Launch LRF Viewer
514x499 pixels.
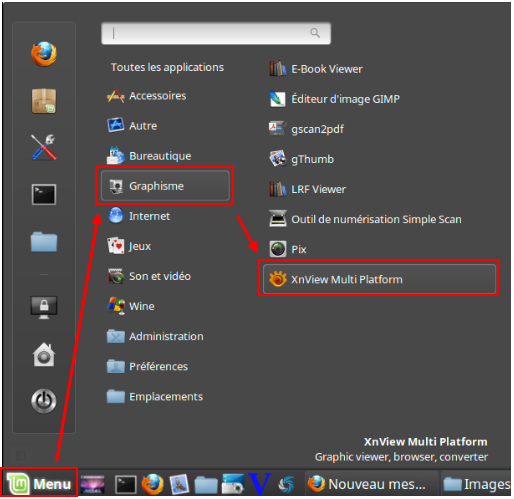[307, 189]
